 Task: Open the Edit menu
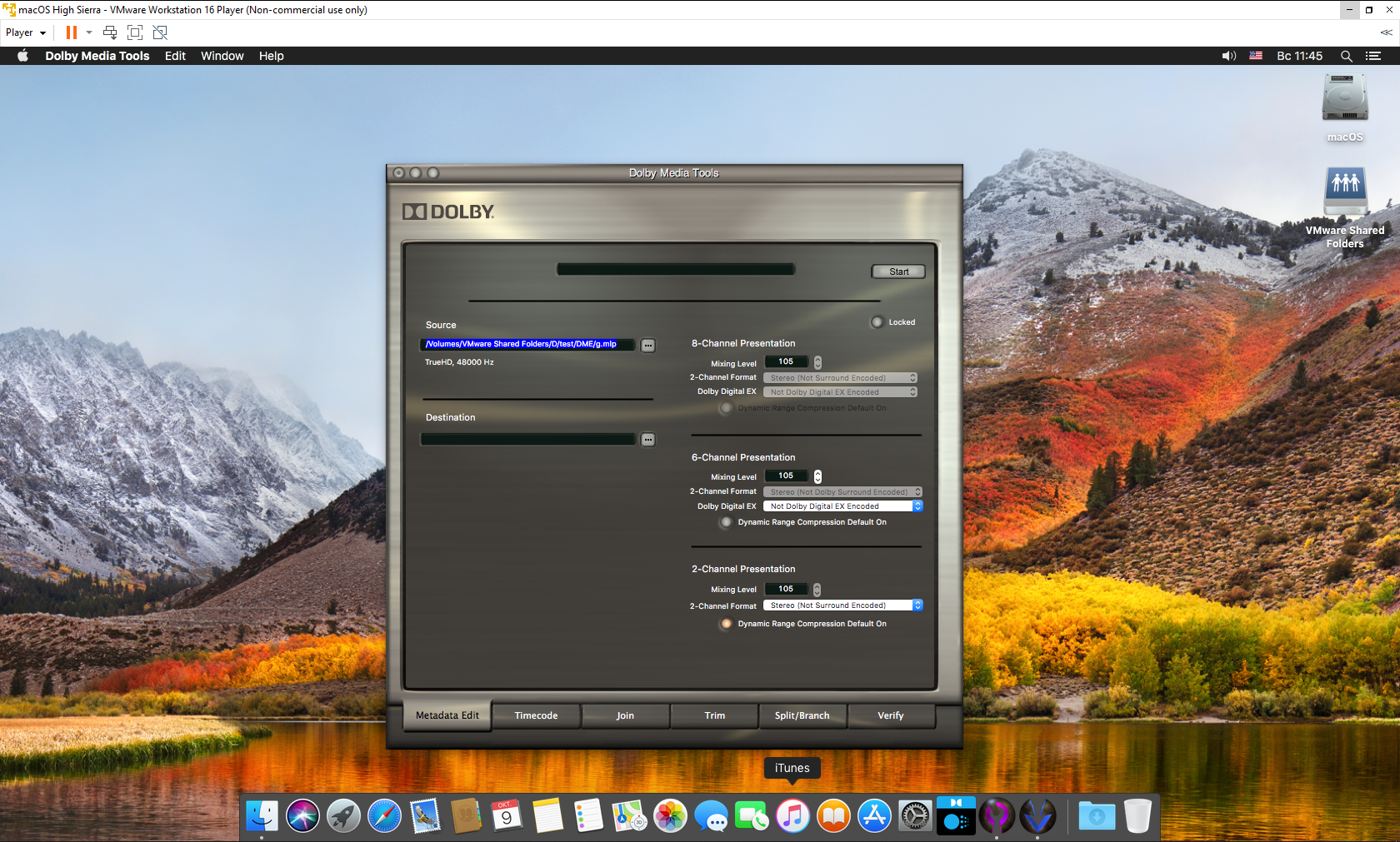click(x=175, y=56)
